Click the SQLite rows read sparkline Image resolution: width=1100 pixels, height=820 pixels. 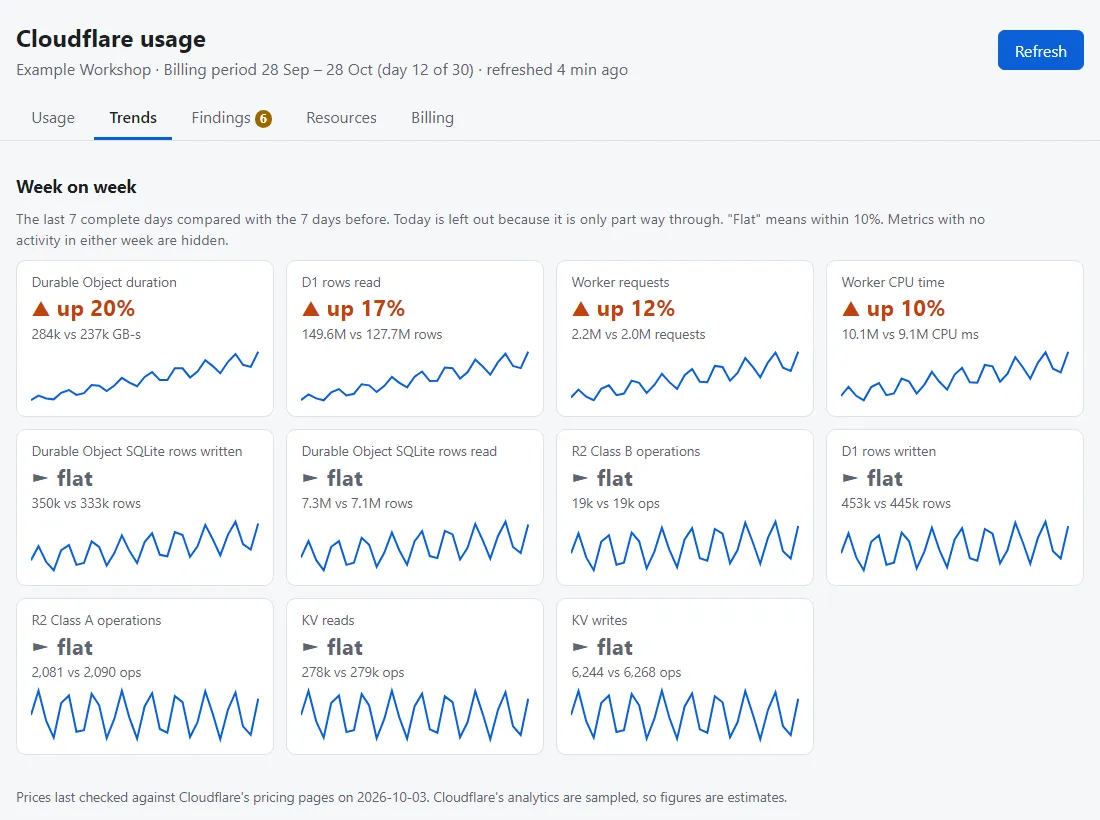(415, 545)
